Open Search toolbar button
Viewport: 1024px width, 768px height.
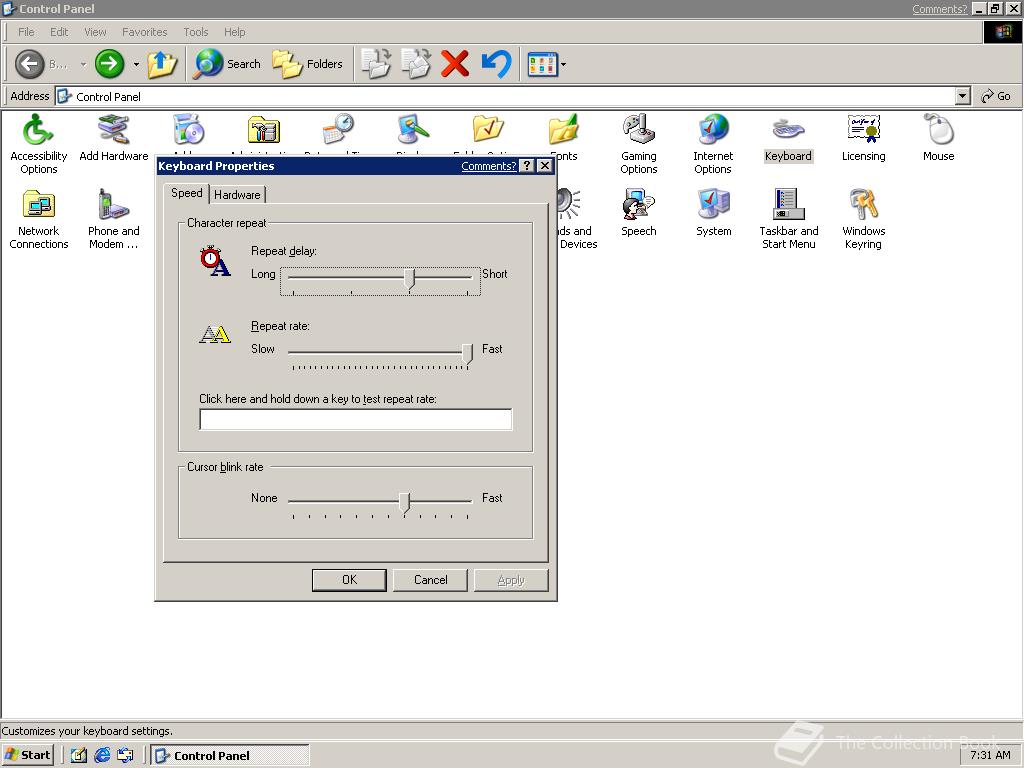coord(227,64)
